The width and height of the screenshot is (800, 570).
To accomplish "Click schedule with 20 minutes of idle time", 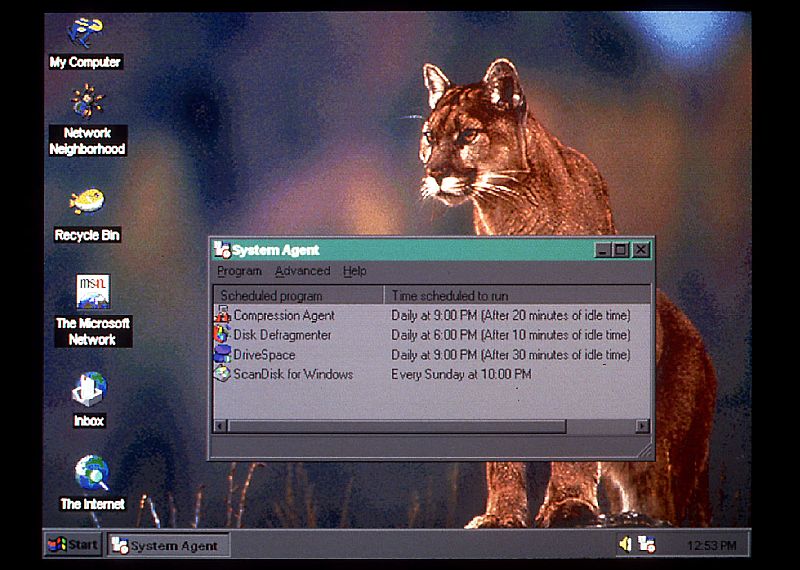I will (511, 315).
